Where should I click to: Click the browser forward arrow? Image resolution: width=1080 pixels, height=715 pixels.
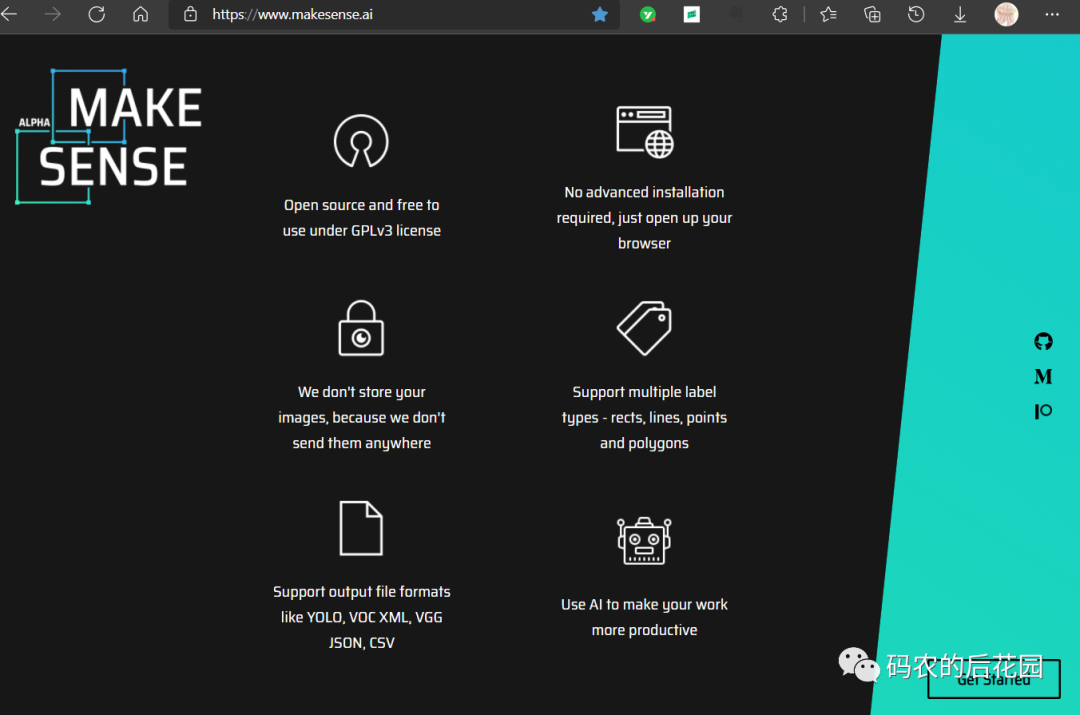(x=52, y=14)
